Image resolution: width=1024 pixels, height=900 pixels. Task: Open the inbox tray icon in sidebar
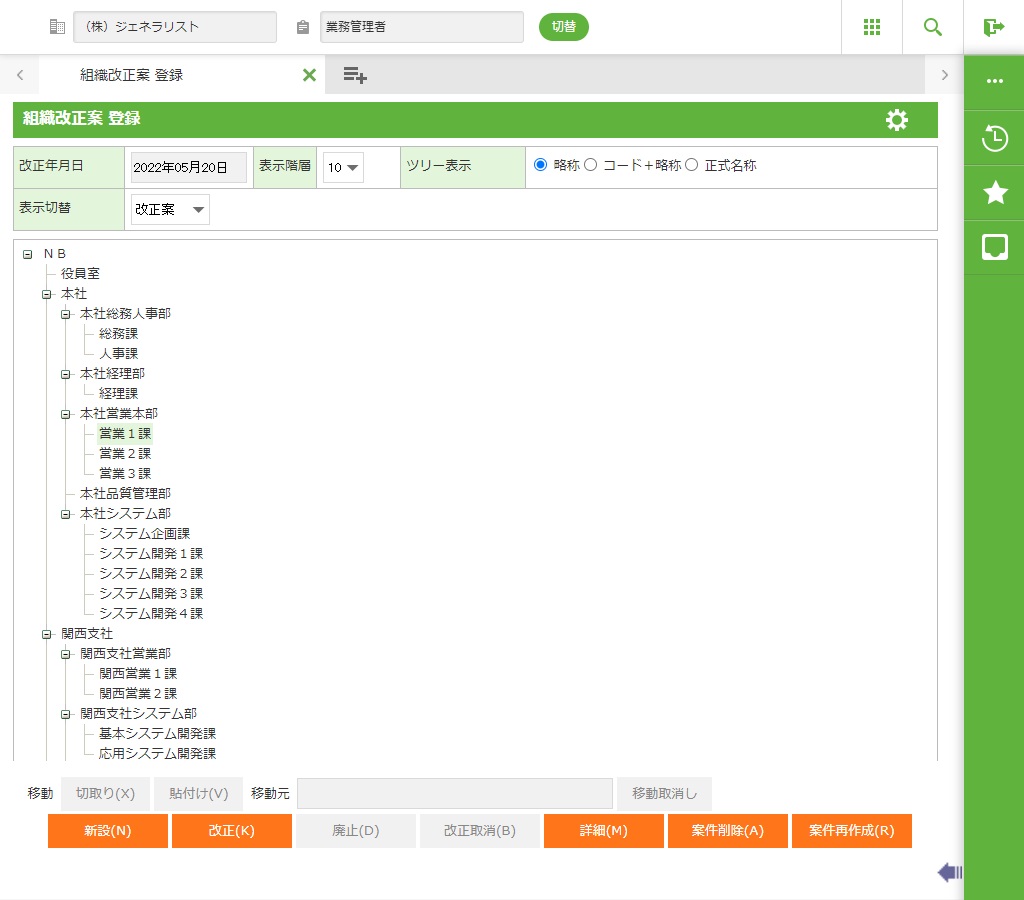tap(994, 247)
